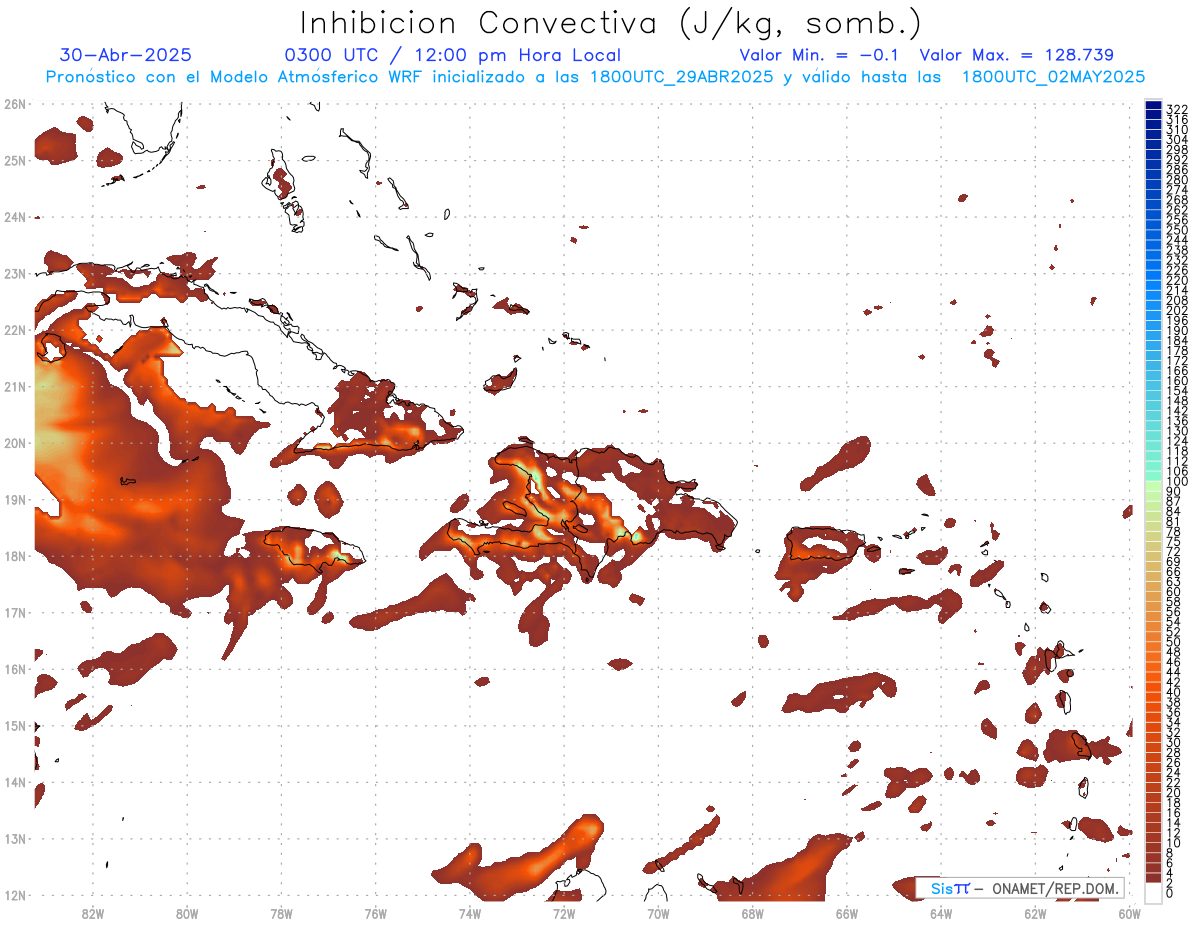This screenshot has width=1200, height=927.
Task: Click the 17N latitude label
Action: coord(15,612)
